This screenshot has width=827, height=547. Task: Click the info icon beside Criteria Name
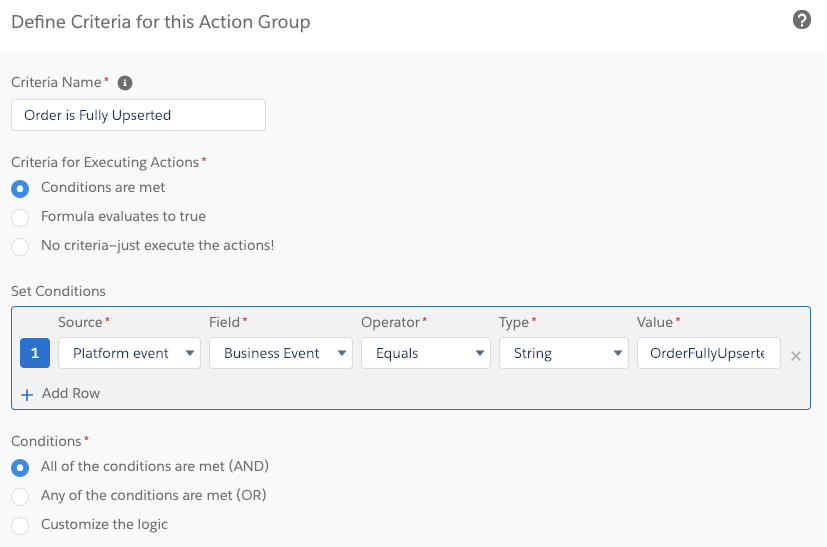(125, 83)
